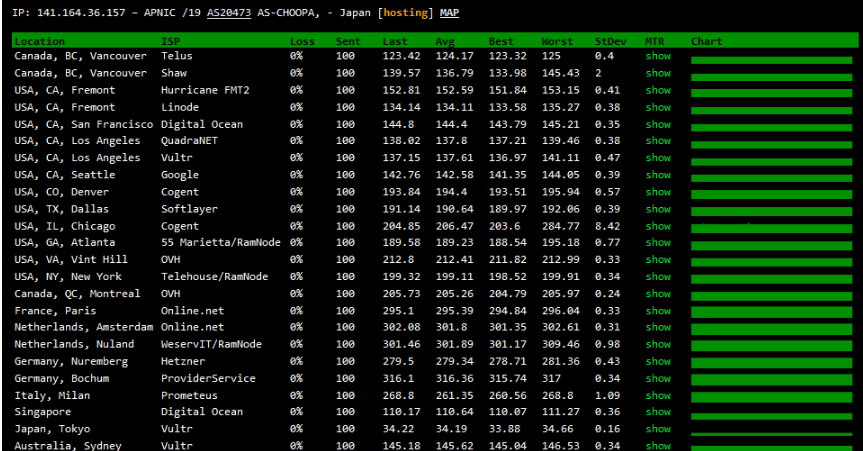Click the Singapore location cell
The width and height of the screenshot is (863, 451).
[42, 412]
